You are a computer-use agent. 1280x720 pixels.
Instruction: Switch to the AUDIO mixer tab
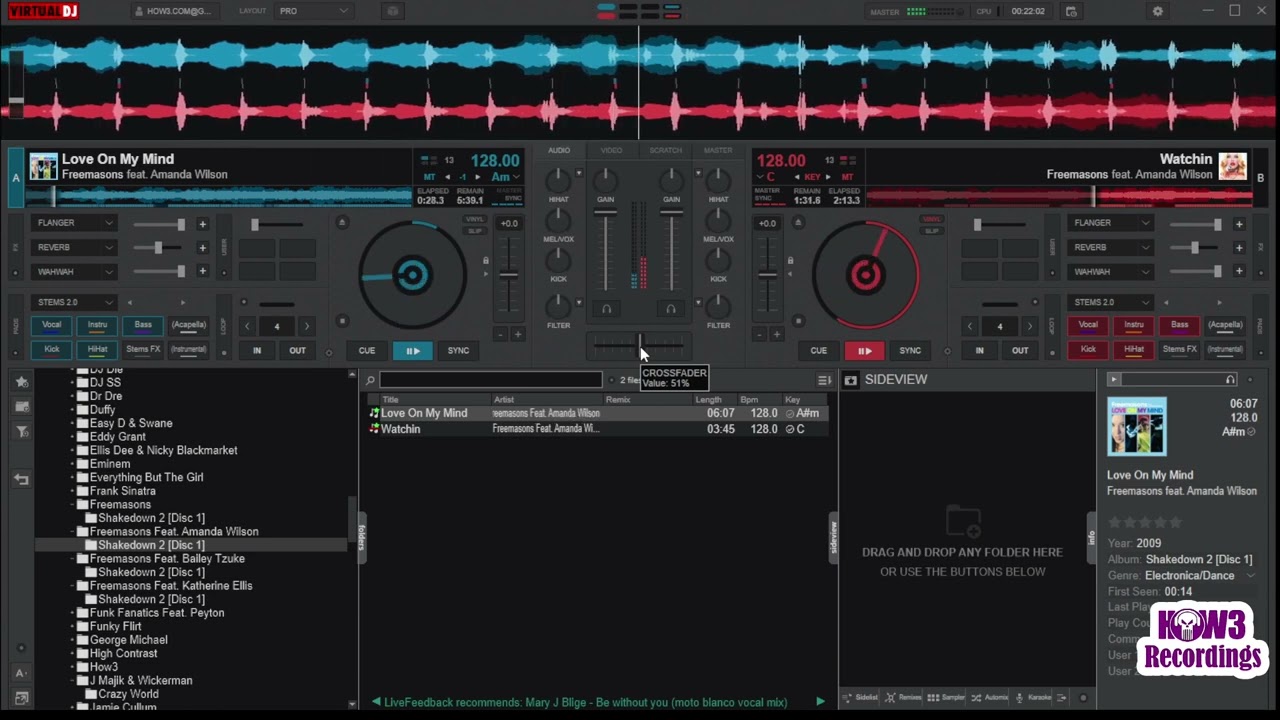point(559,151)
